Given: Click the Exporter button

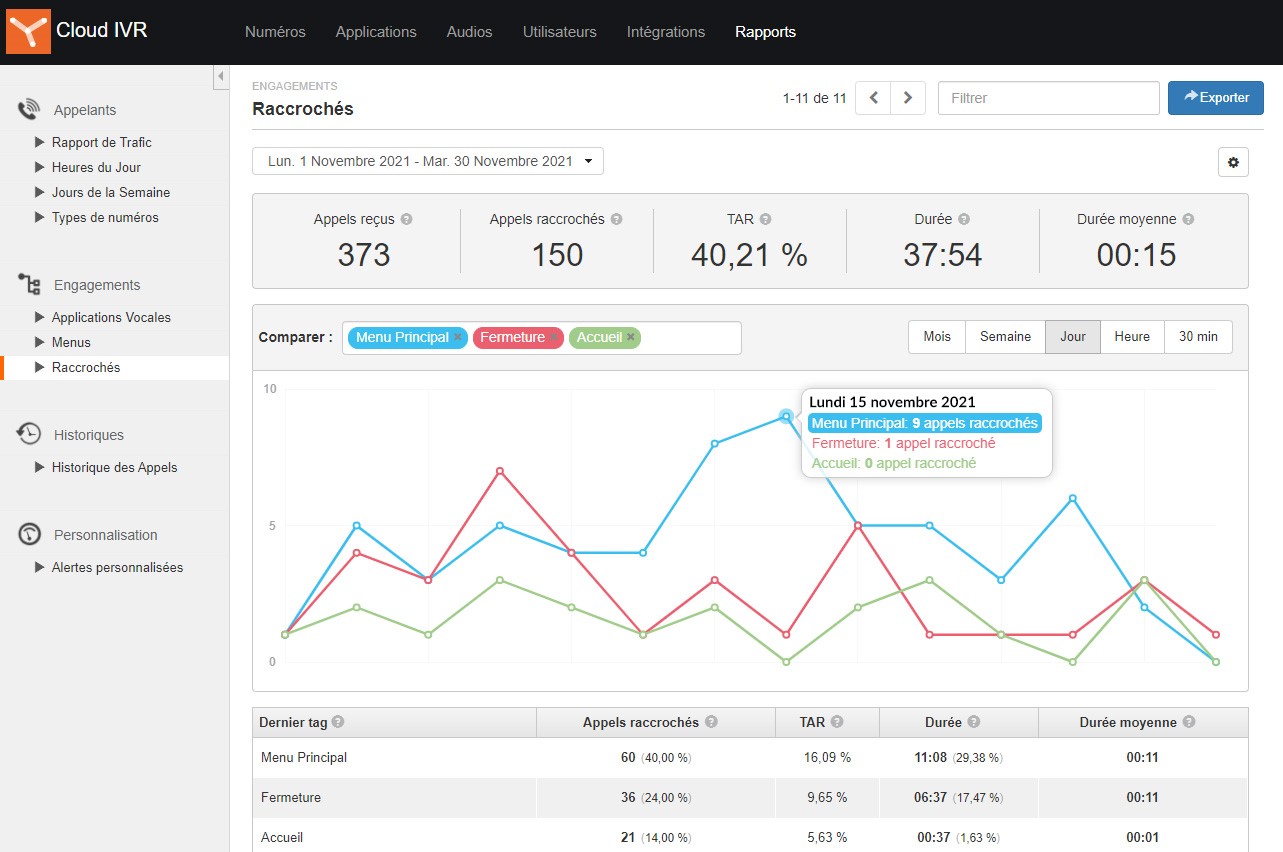Looking at the screenshot, I should (x=1215, y=98).
